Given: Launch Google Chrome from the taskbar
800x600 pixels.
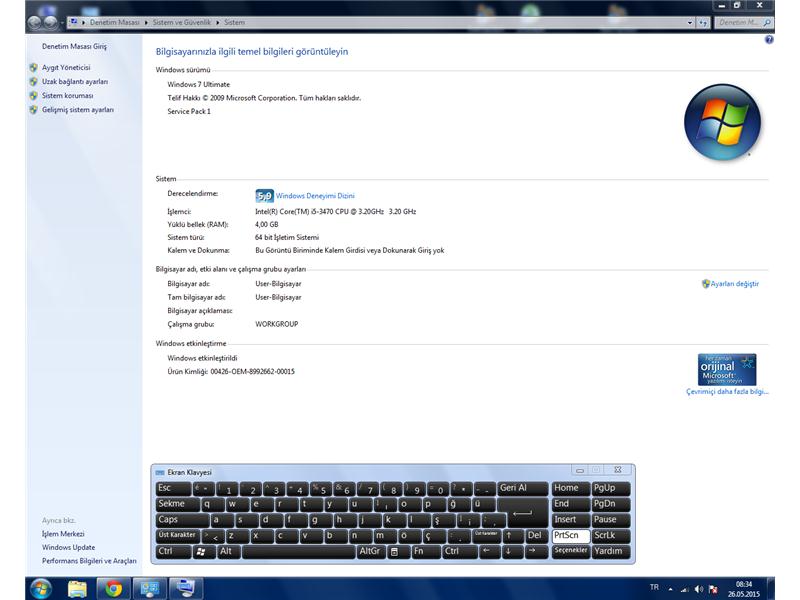Looking at the screenshot, I should click(113, 589).
